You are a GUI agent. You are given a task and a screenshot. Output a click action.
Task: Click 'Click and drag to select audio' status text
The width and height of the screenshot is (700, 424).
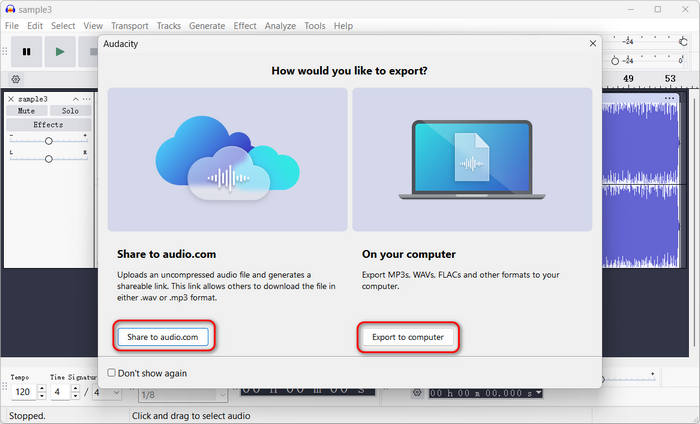coord(191,416)
